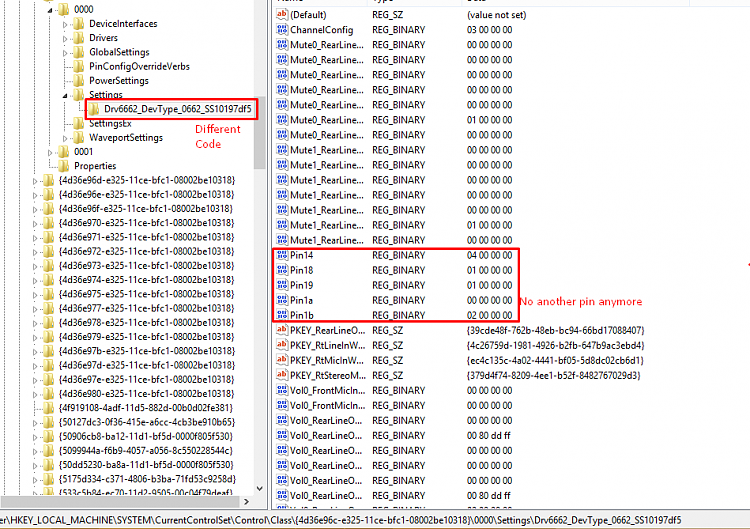Select the Properties key
The width and height of the screenshot is (750, 529).
coord(95,166)
